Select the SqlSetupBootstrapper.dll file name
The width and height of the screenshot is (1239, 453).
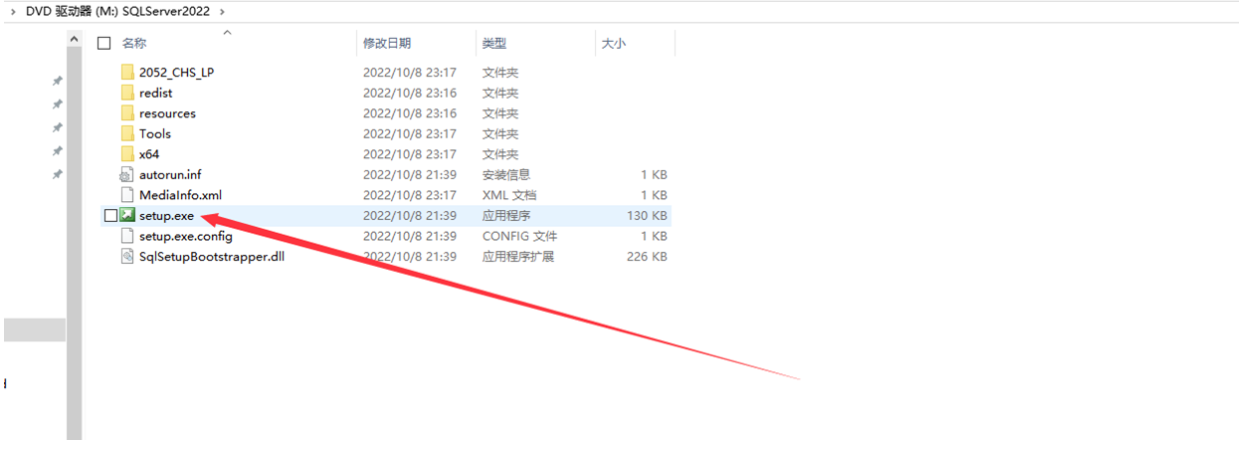tap(212, 257)
